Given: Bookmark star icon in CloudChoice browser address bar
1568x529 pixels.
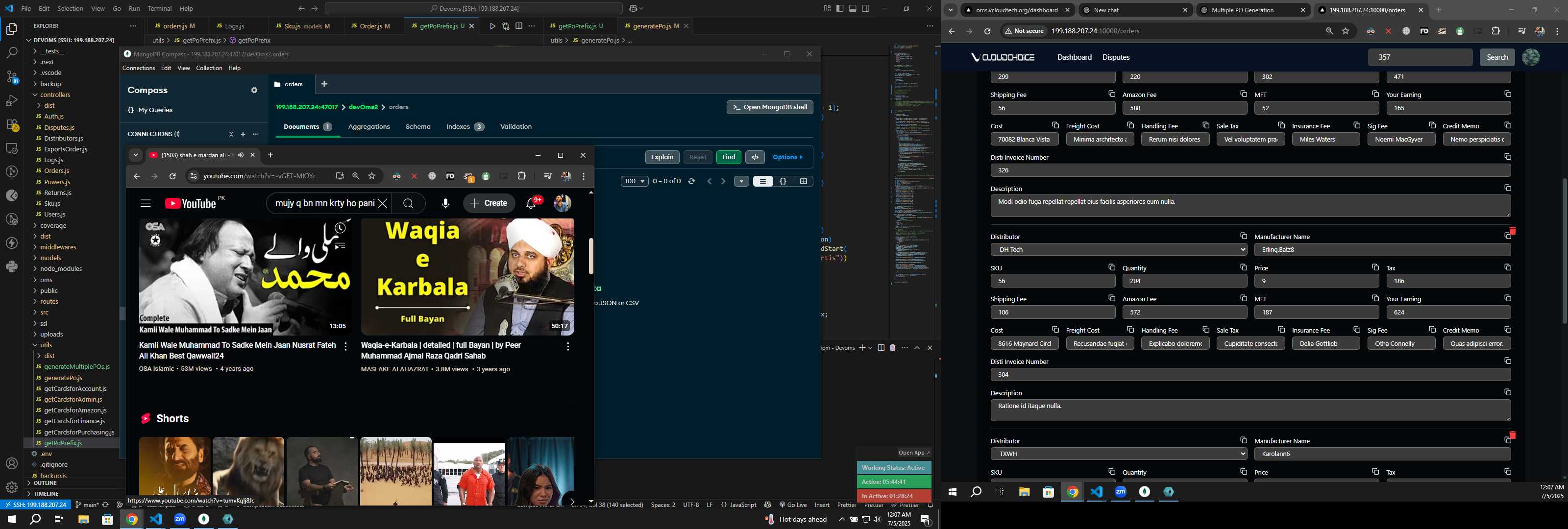Looking at the screenshot, I should [1346, 31].
